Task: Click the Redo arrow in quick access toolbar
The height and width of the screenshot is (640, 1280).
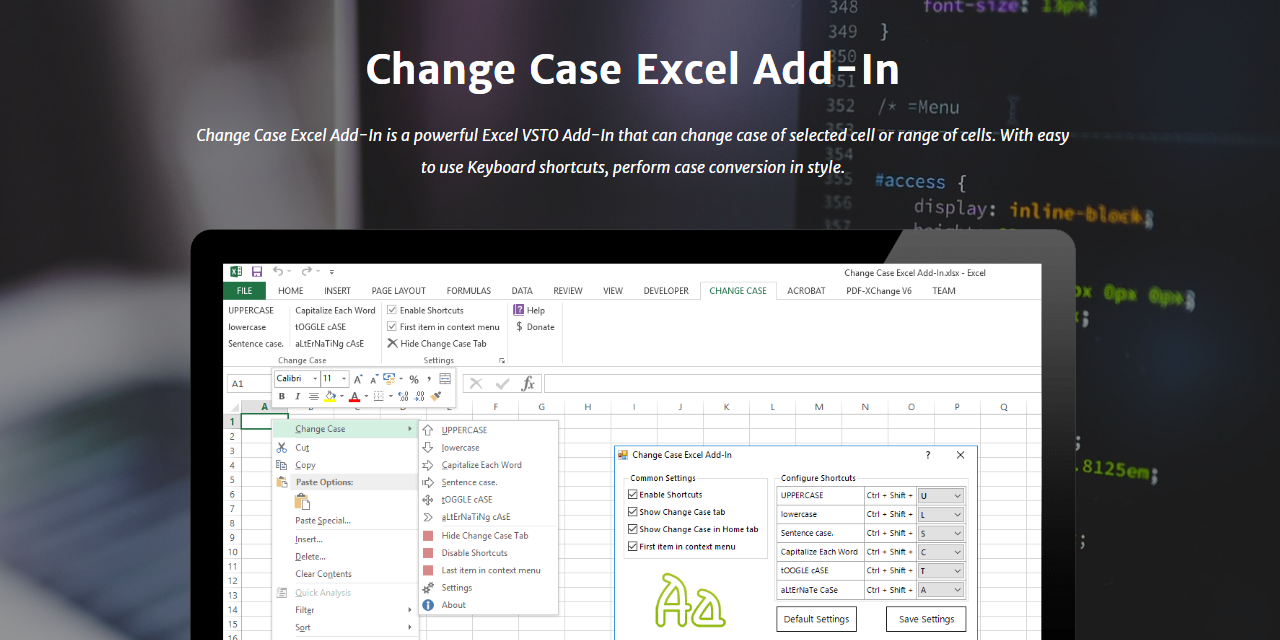Action: [x=306, y=271]
